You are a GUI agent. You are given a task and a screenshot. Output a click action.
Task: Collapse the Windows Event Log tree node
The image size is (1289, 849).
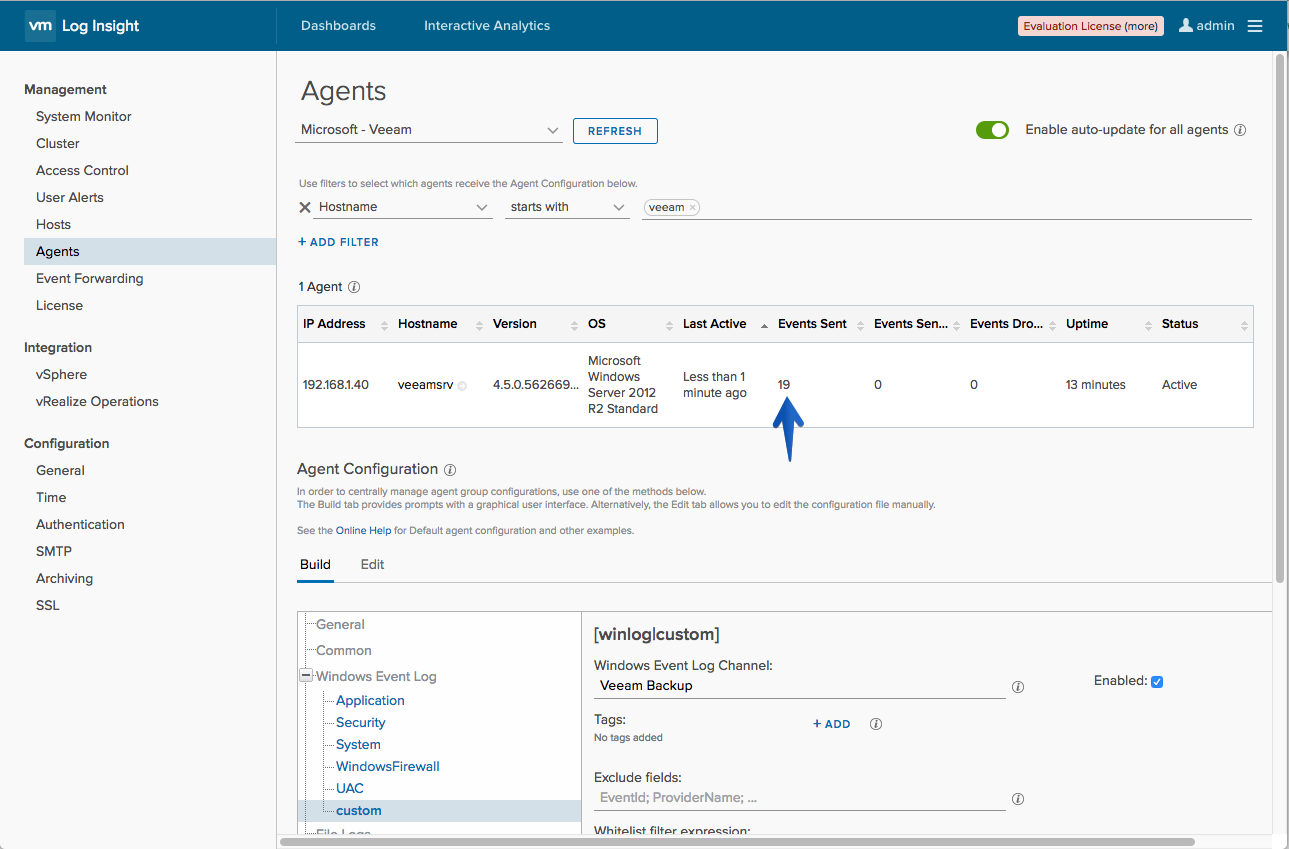coord(305,676)
